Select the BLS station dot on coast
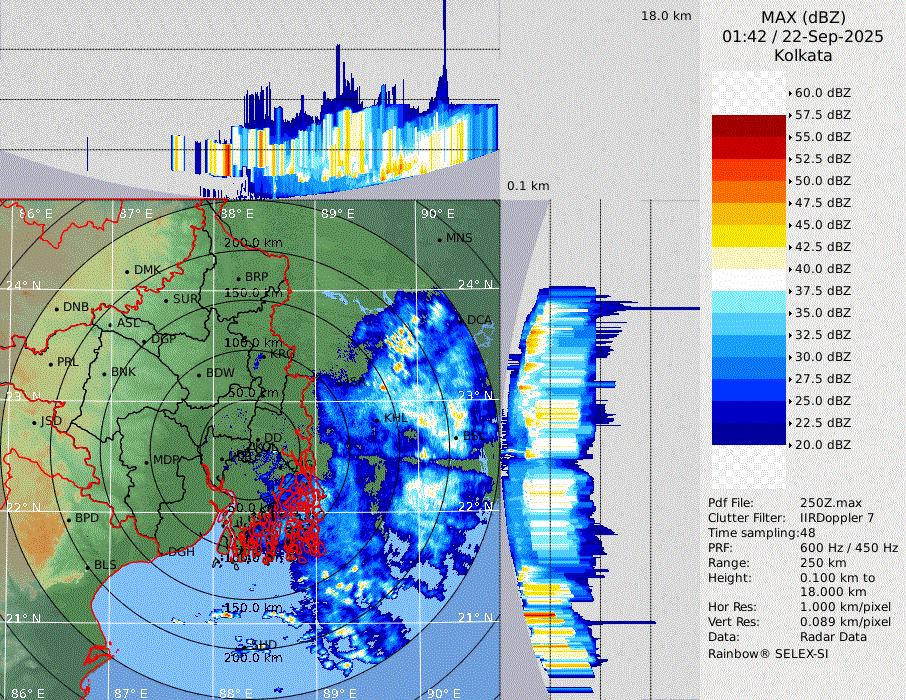The height and width of the screenshot is (700, 906). pyautogui.click(x=87, y=566)
